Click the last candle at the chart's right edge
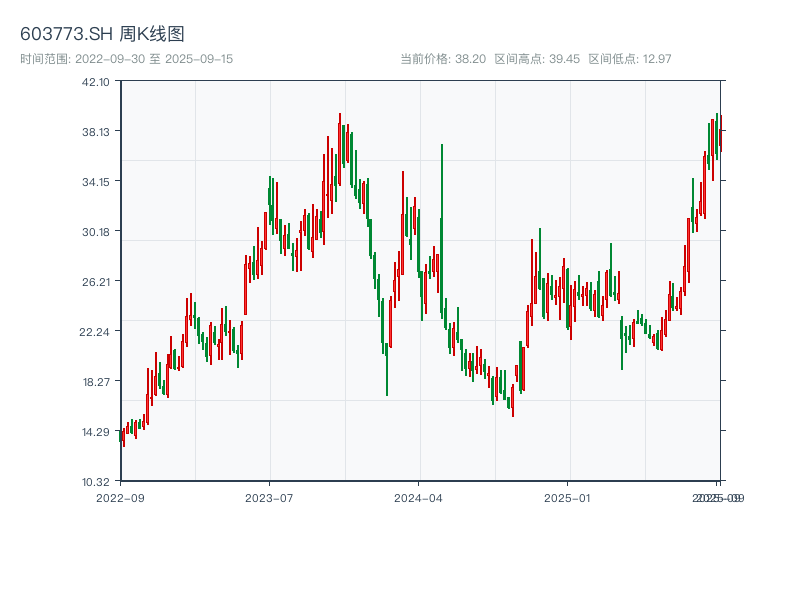Viewport: 800px width, 600px height. point(721,134)
